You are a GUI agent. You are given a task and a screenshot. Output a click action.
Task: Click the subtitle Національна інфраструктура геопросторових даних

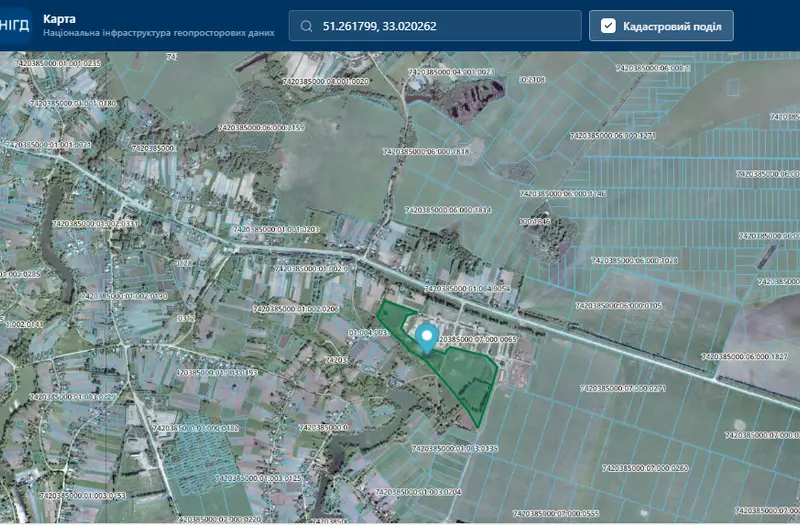[x=159, y=33]
